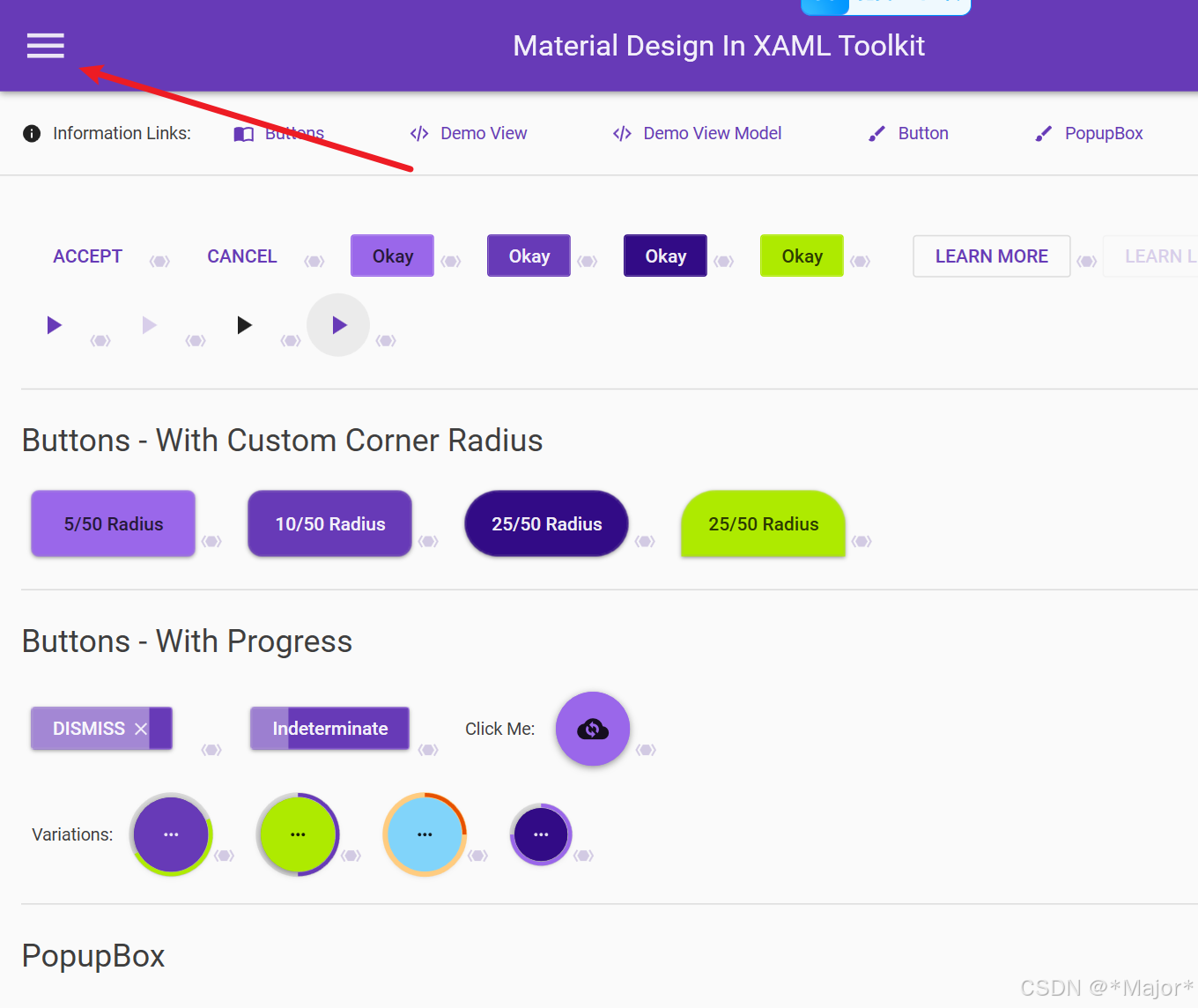Click the cloud sync floating button
Viewport: 1198px width, 1008px height.
coord(593,729)
